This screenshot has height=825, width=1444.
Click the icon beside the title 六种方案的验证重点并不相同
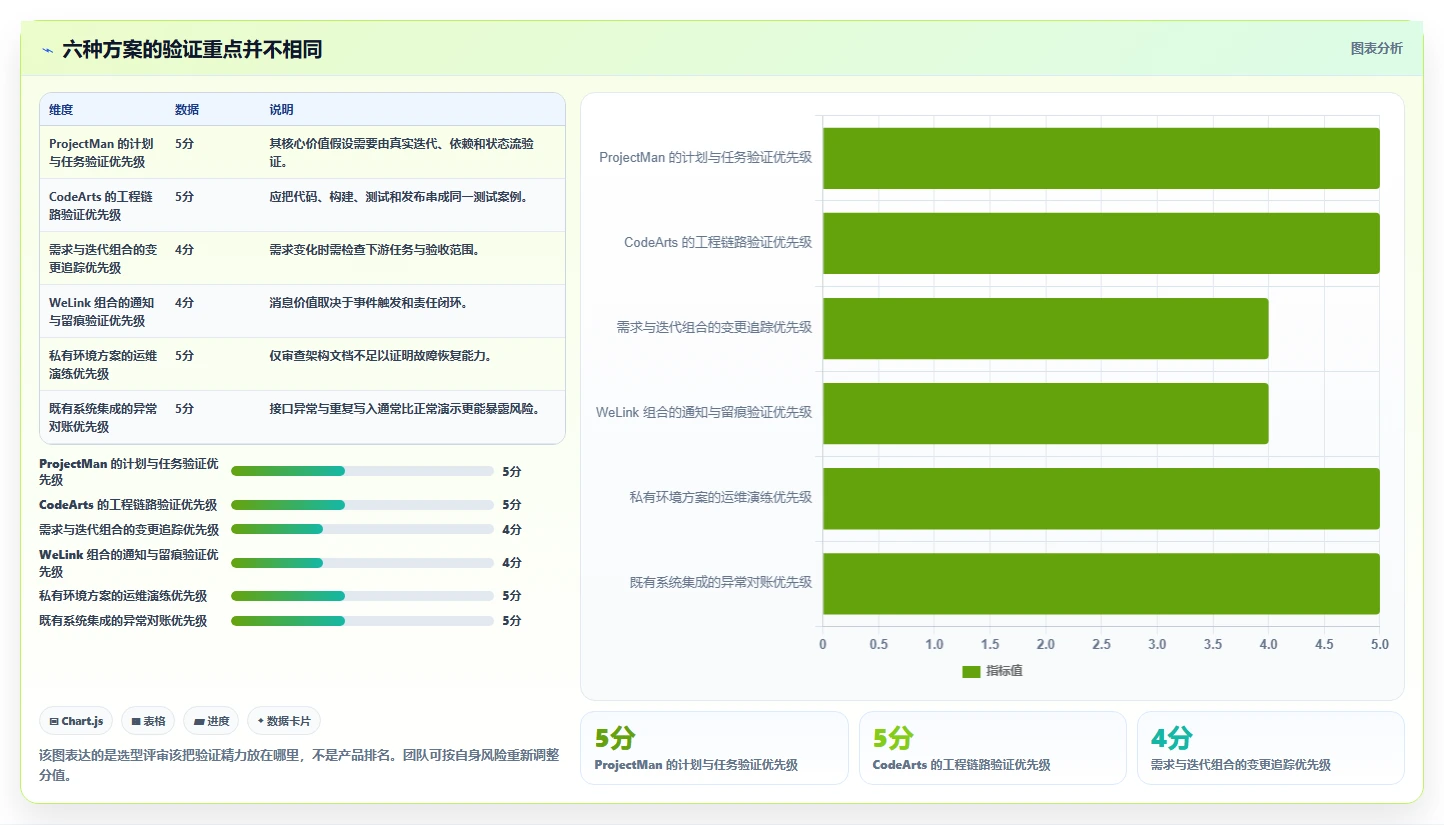(x=47, y=50)
